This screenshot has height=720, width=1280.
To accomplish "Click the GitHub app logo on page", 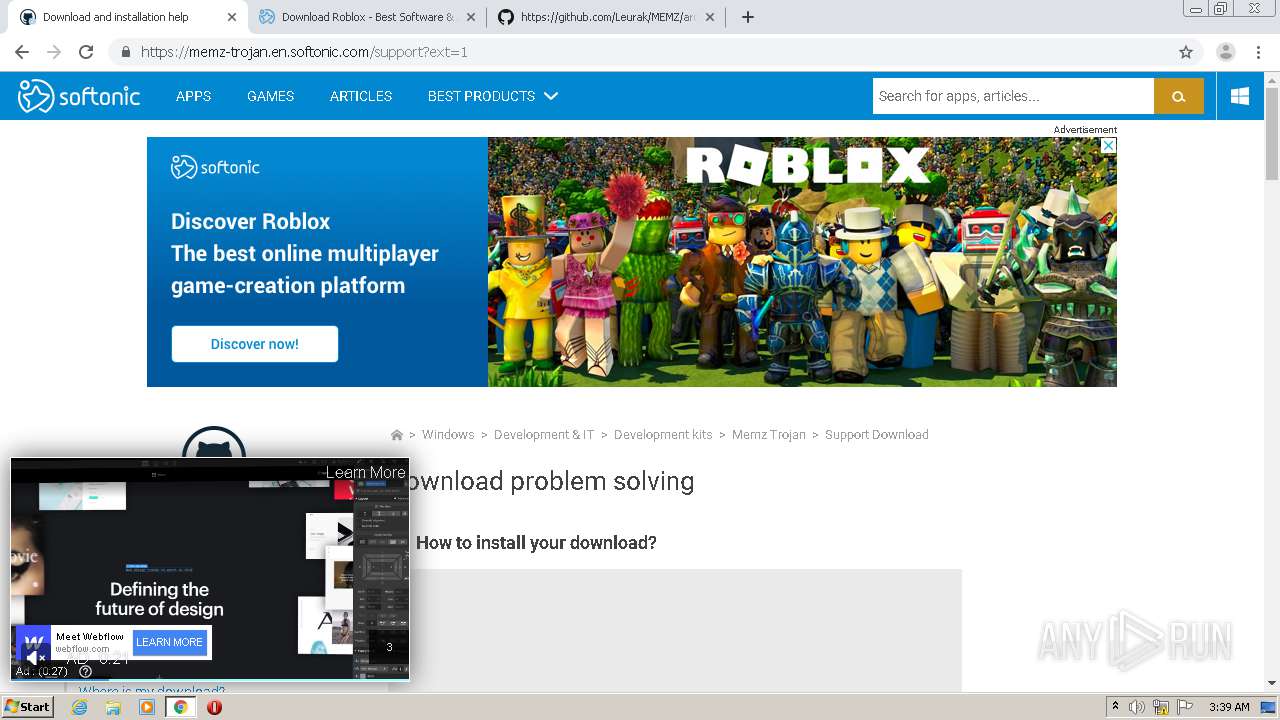I will pos(214,443).
